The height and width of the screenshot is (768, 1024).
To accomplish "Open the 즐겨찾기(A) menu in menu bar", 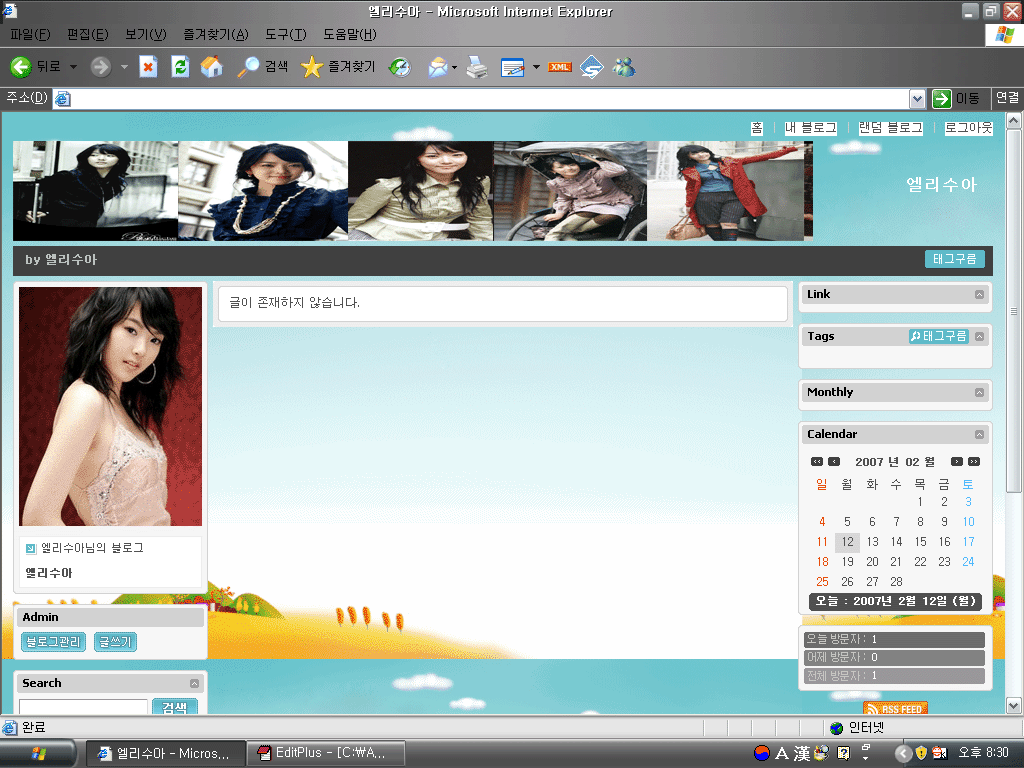I will (x=215, y=34).
